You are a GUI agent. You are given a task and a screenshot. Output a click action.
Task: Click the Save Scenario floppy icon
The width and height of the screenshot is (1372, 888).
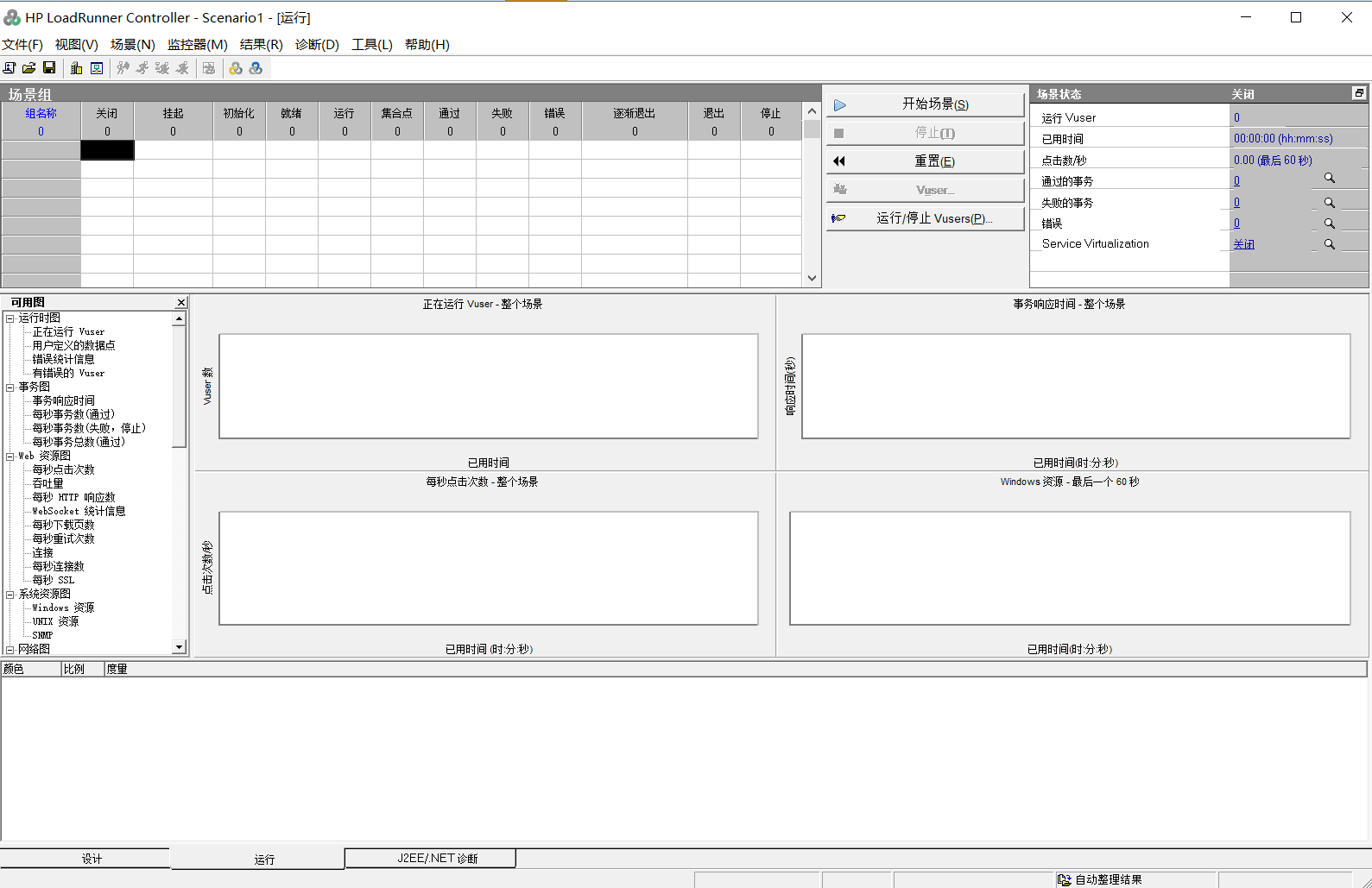click(x=49, y=68)
